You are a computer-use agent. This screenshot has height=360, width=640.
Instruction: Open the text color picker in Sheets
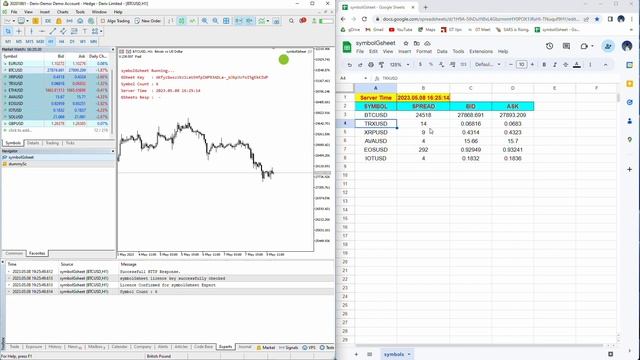pyautogui.click(x=577, y=64)
